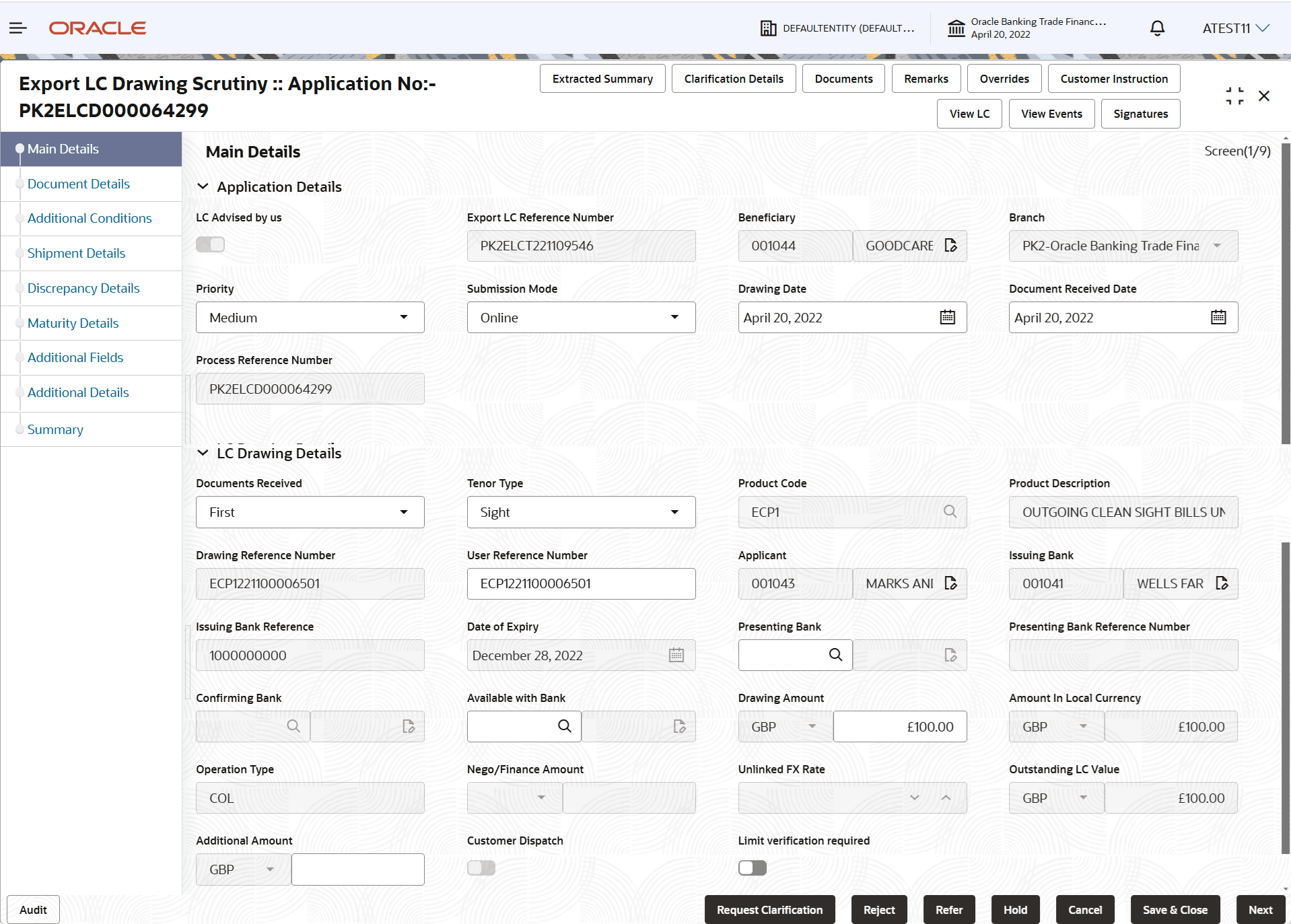Click the View Events button
Viewport: 1291px width, 924px height.
[1051, 113]
